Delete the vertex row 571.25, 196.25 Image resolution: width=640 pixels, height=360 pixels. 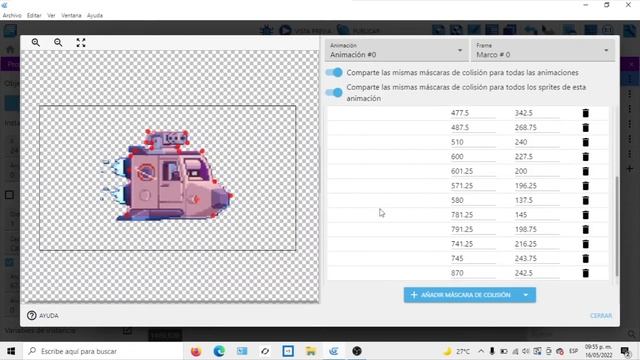[x=585, y=186]
